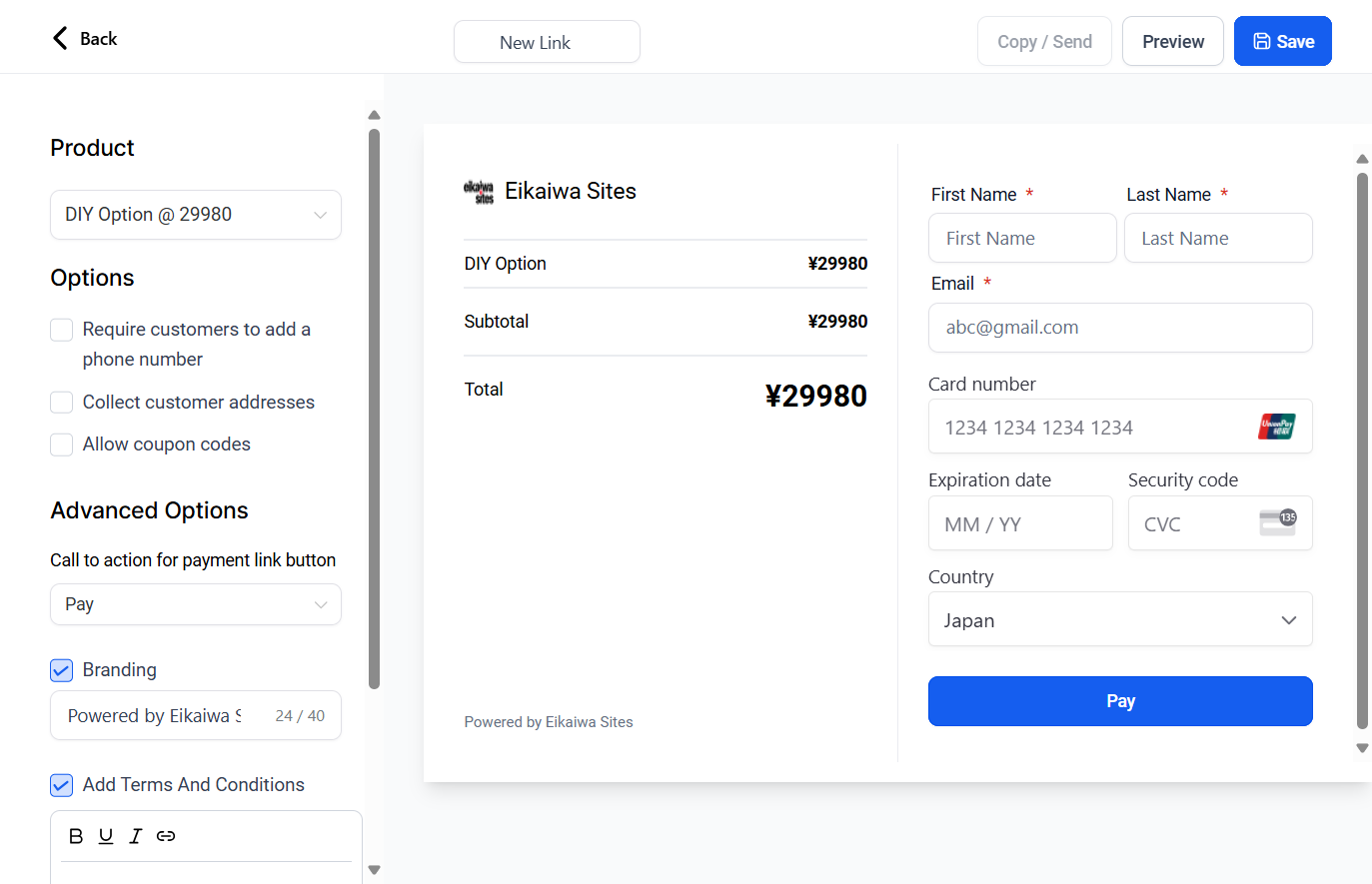The height and width of the screenshot is (884, 1372).
Task: Open the DIY Option product dropdown
Action: (196, 215)
